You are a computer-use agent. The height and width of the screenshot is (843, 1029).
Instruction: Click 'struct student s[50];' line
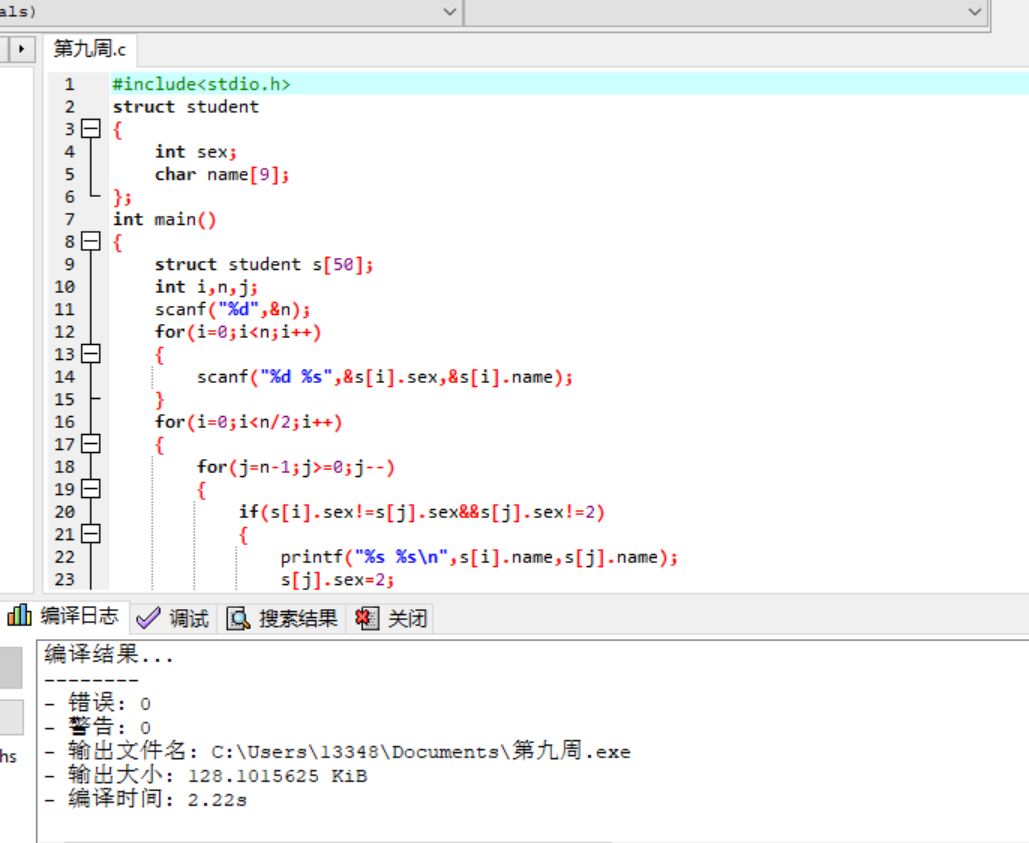(264, 264)
